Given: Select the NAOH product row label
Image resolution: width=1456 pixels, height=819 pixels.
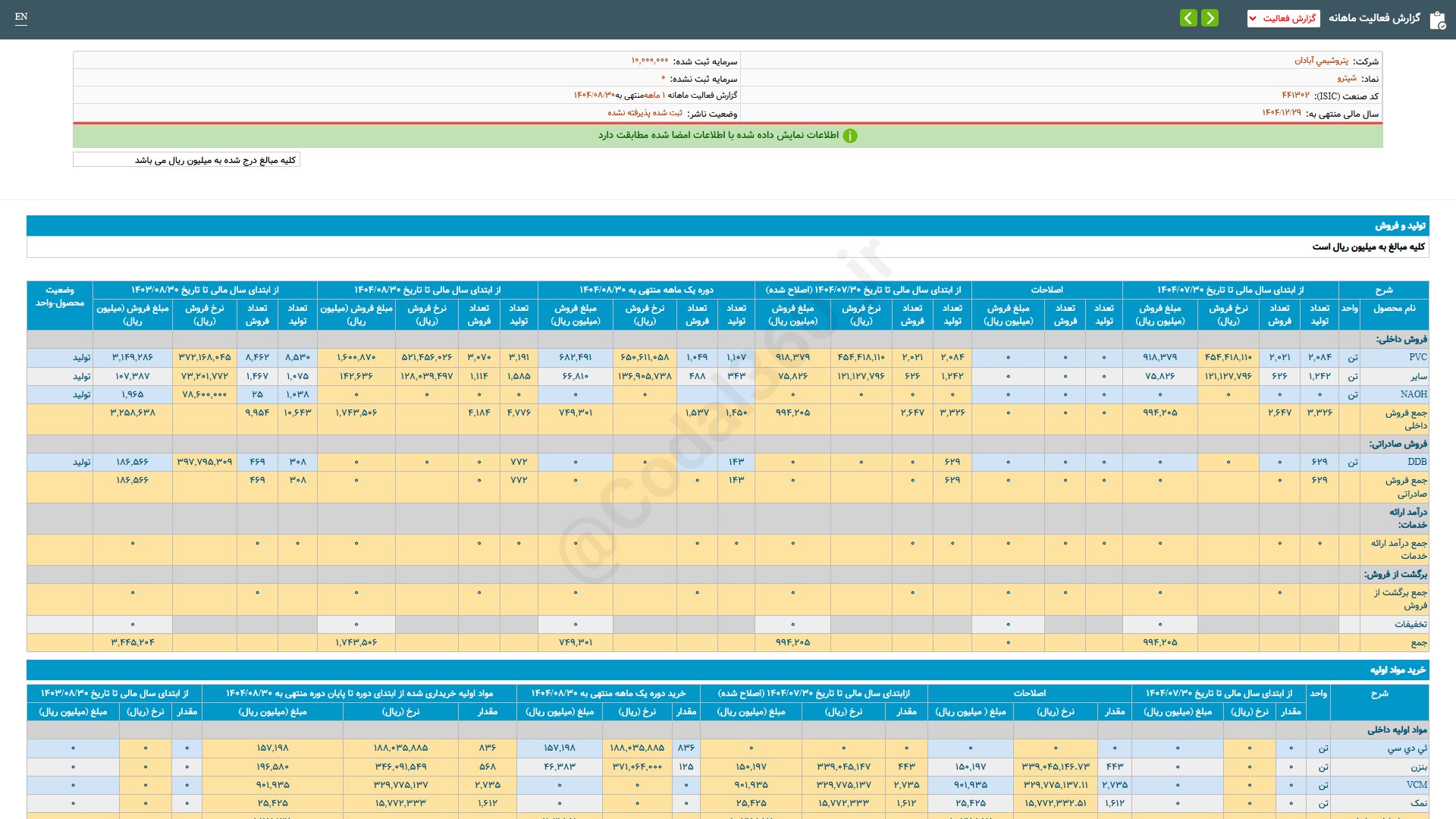Looking at the screenshot, I should (x=1413, y=394).
